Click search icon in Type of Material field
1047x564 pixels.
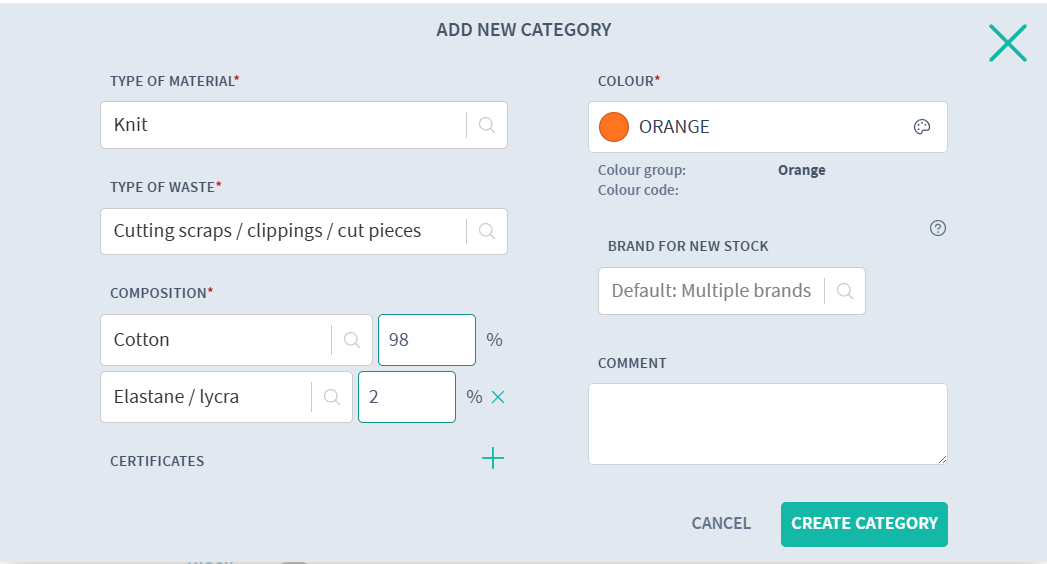[x=487, y=126]
